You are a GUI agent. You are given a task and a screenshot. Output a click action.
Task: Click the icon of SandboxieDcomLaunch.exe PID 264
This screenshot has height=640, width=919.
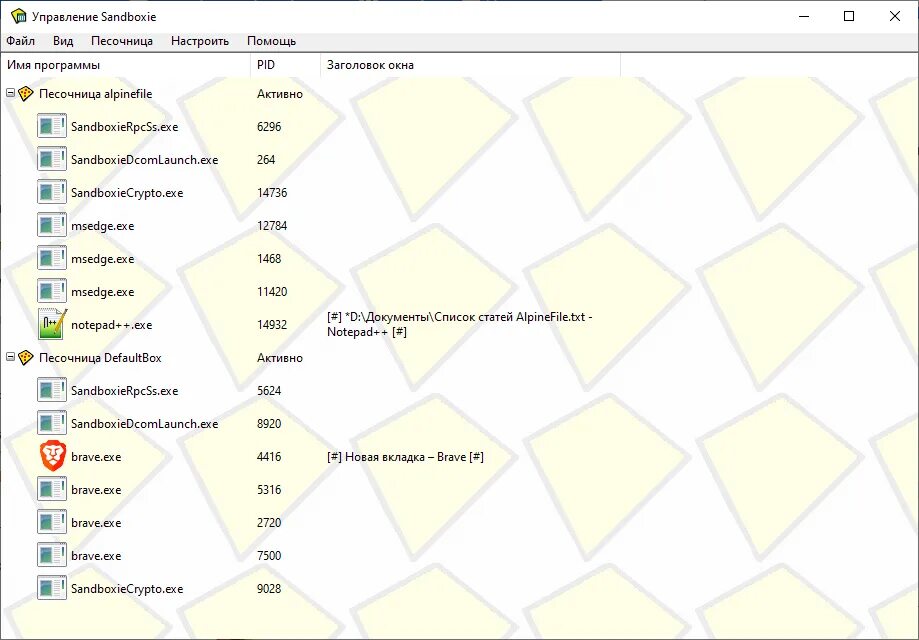tap(52, 159)
